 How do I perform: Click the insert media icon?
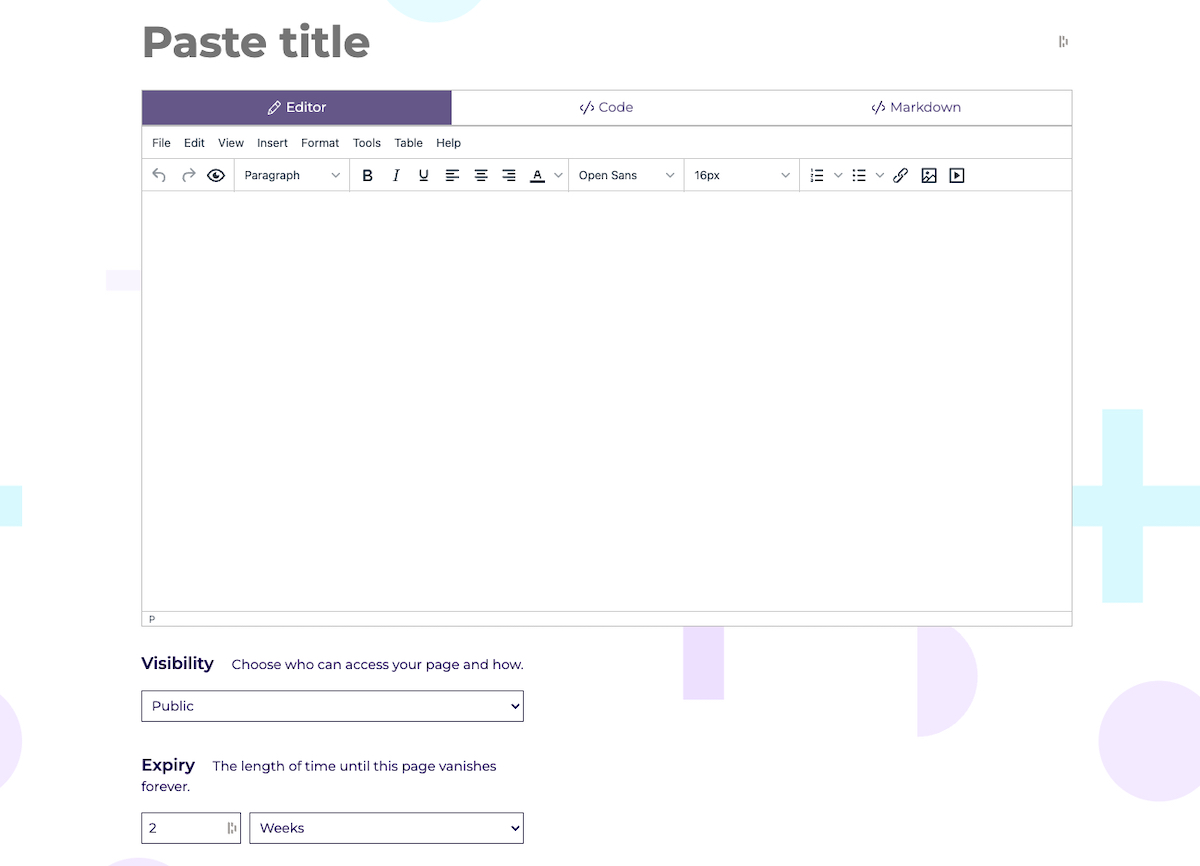(957, 175)
